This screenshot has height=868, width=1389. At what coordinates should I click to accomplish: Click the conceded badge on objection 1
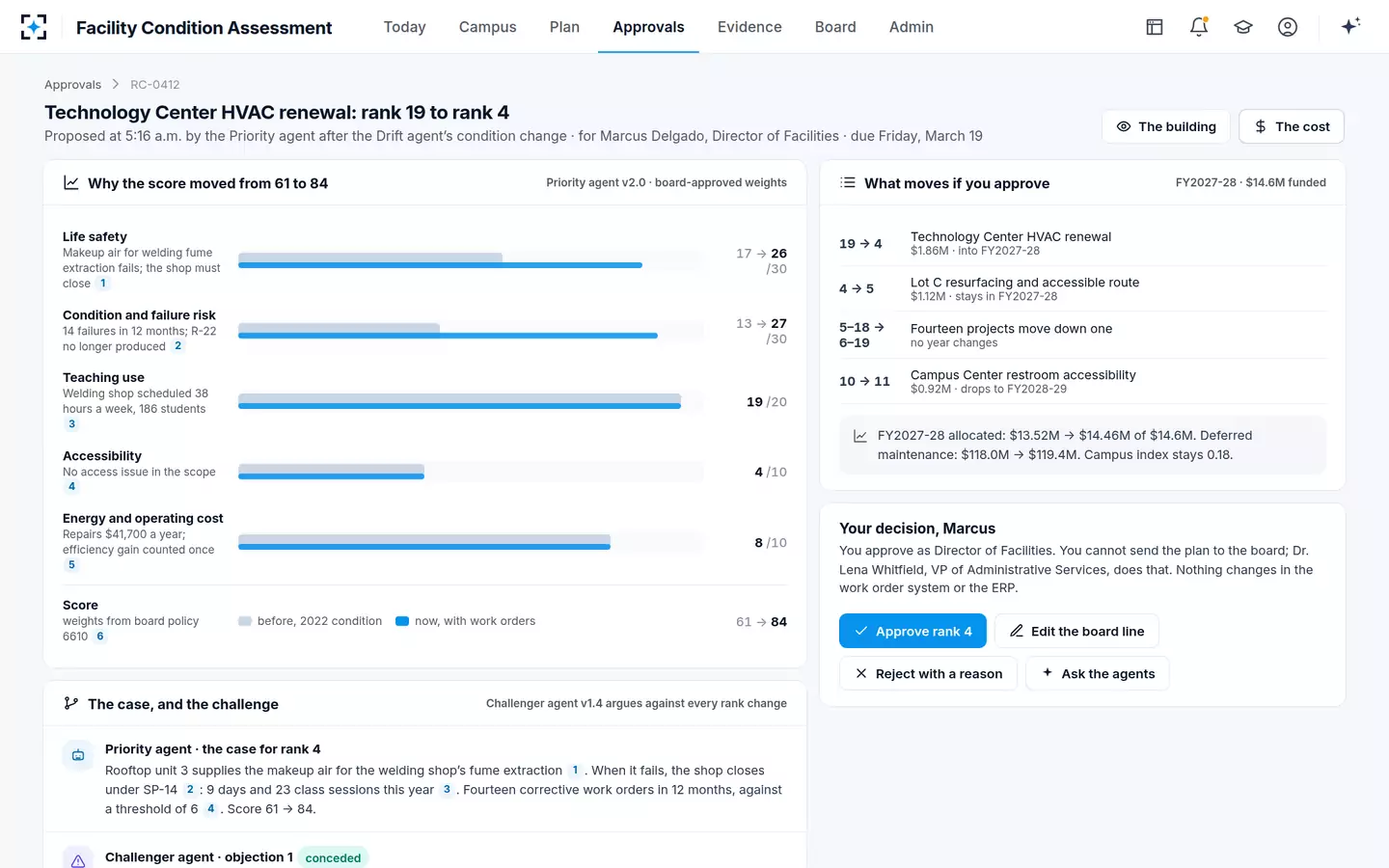pyautogui.click(x=333, y=857)
